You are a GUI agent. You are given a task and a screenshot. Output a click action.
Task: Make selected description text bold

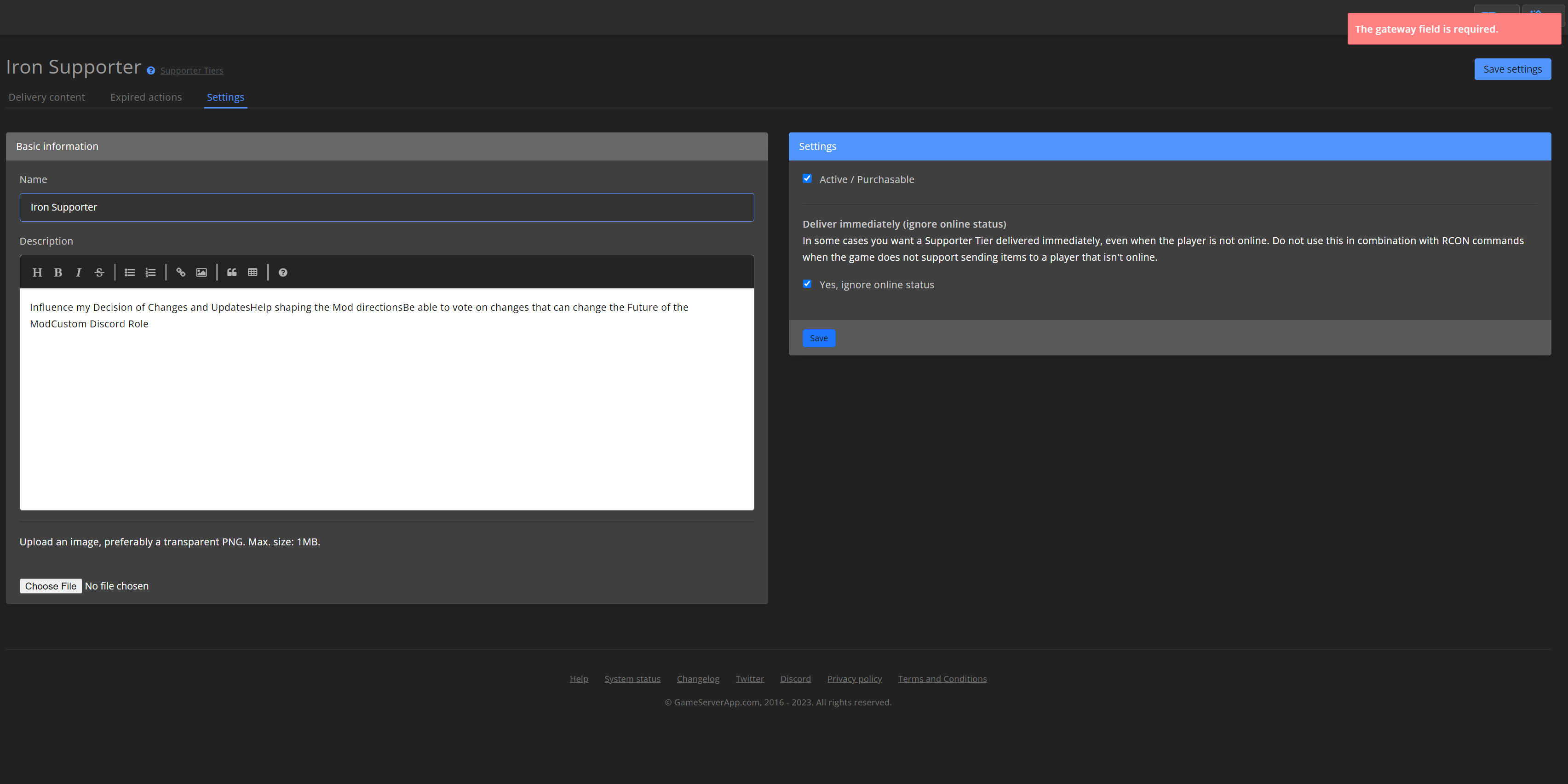[58, 272]
